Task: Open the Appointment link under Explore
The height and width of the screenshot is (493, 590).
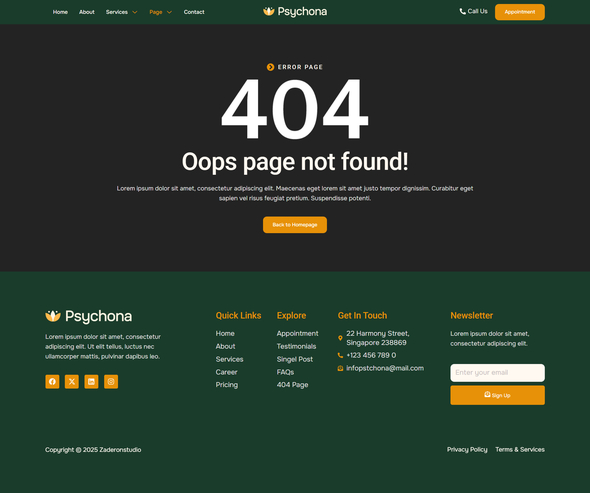Action: tap(298, 333)
